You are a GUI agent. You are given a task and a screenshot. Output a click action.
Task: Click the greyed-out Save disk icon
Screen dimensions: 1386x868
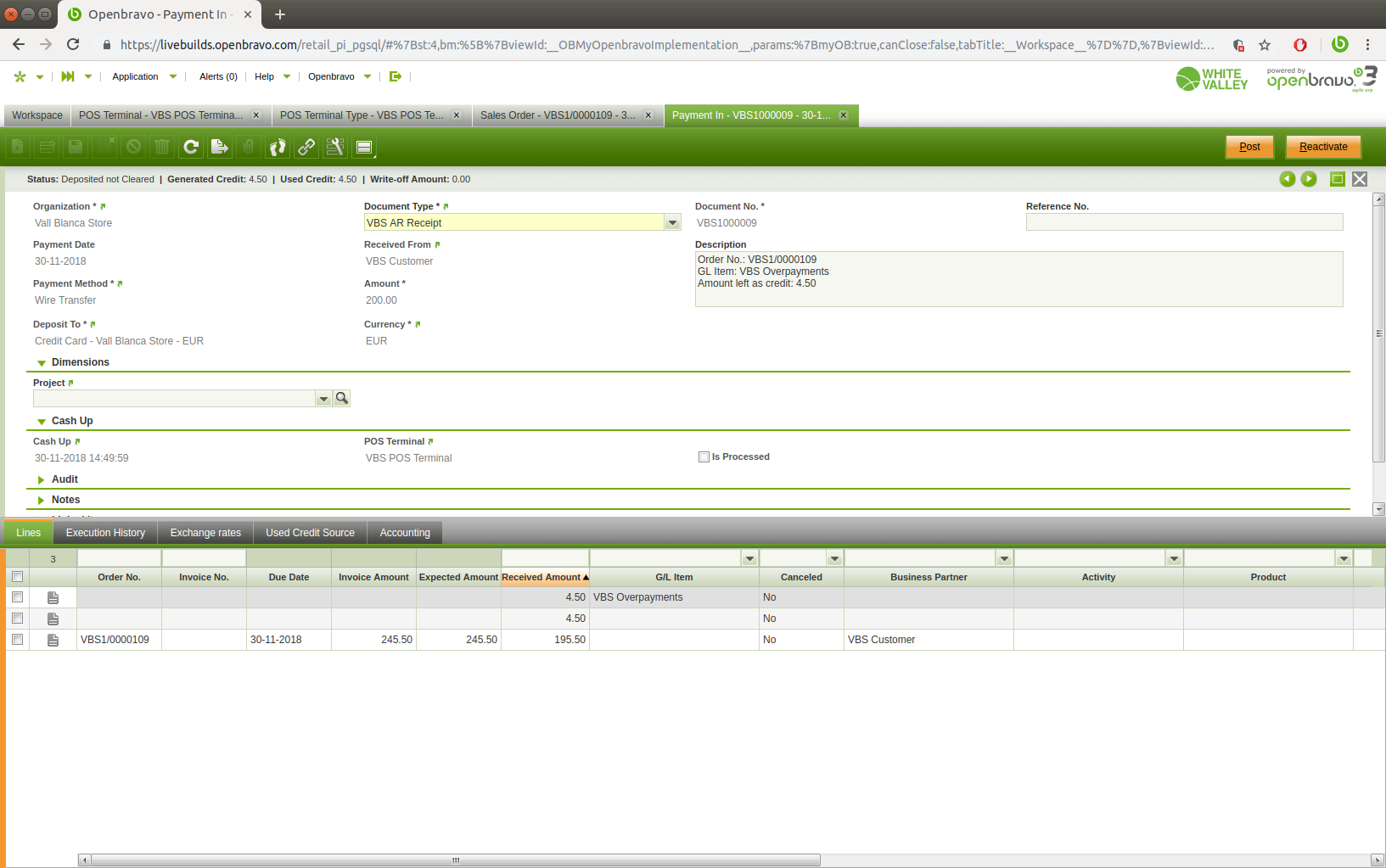76,147
